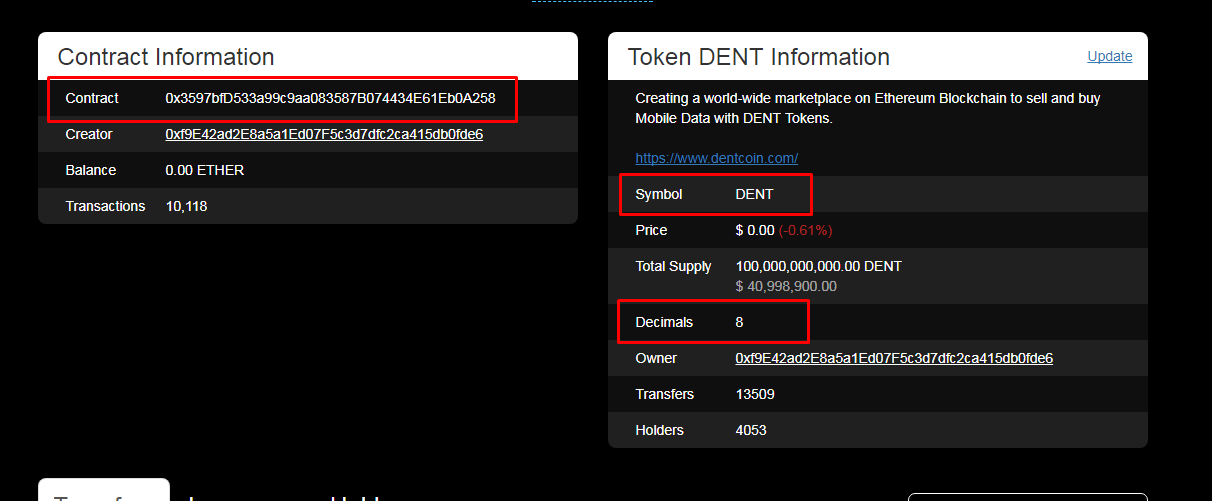Image resolution: width=1212 pixels, height=501 pixels.
Task: Click the Balance row label
Action: (91, 170)
